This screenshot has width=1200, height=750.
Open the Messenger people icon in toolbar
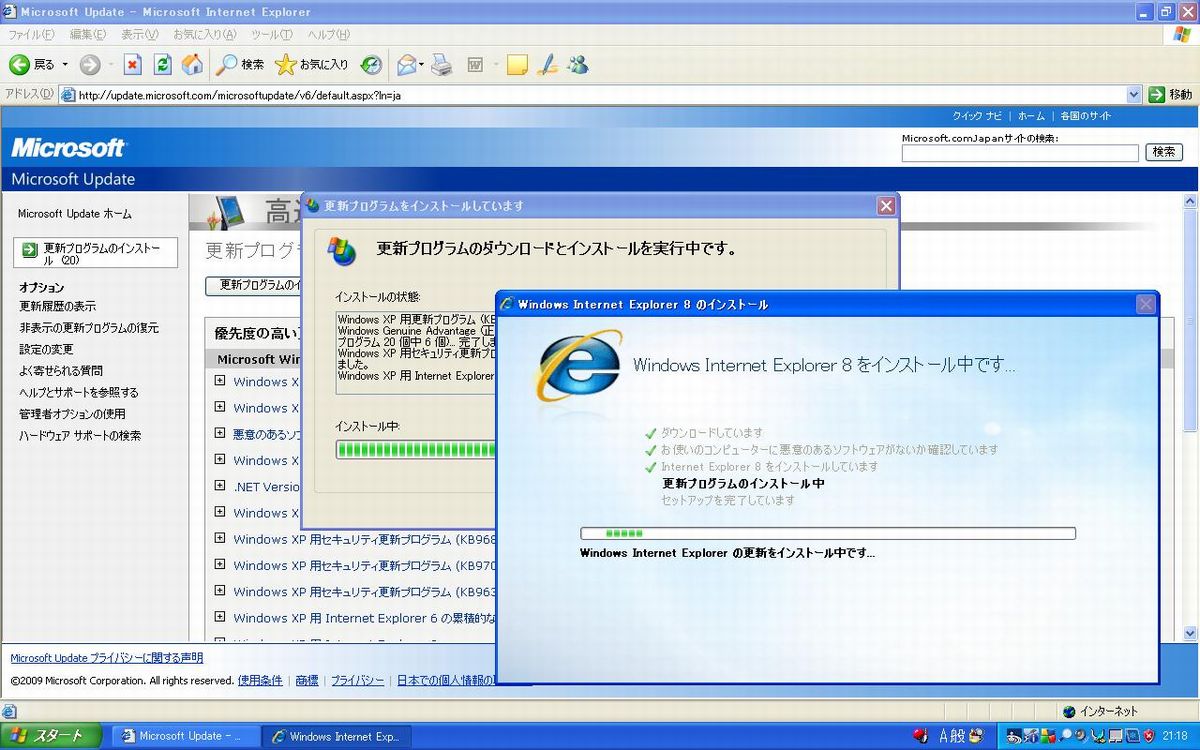pyautogui.click(x=578, y=65)
